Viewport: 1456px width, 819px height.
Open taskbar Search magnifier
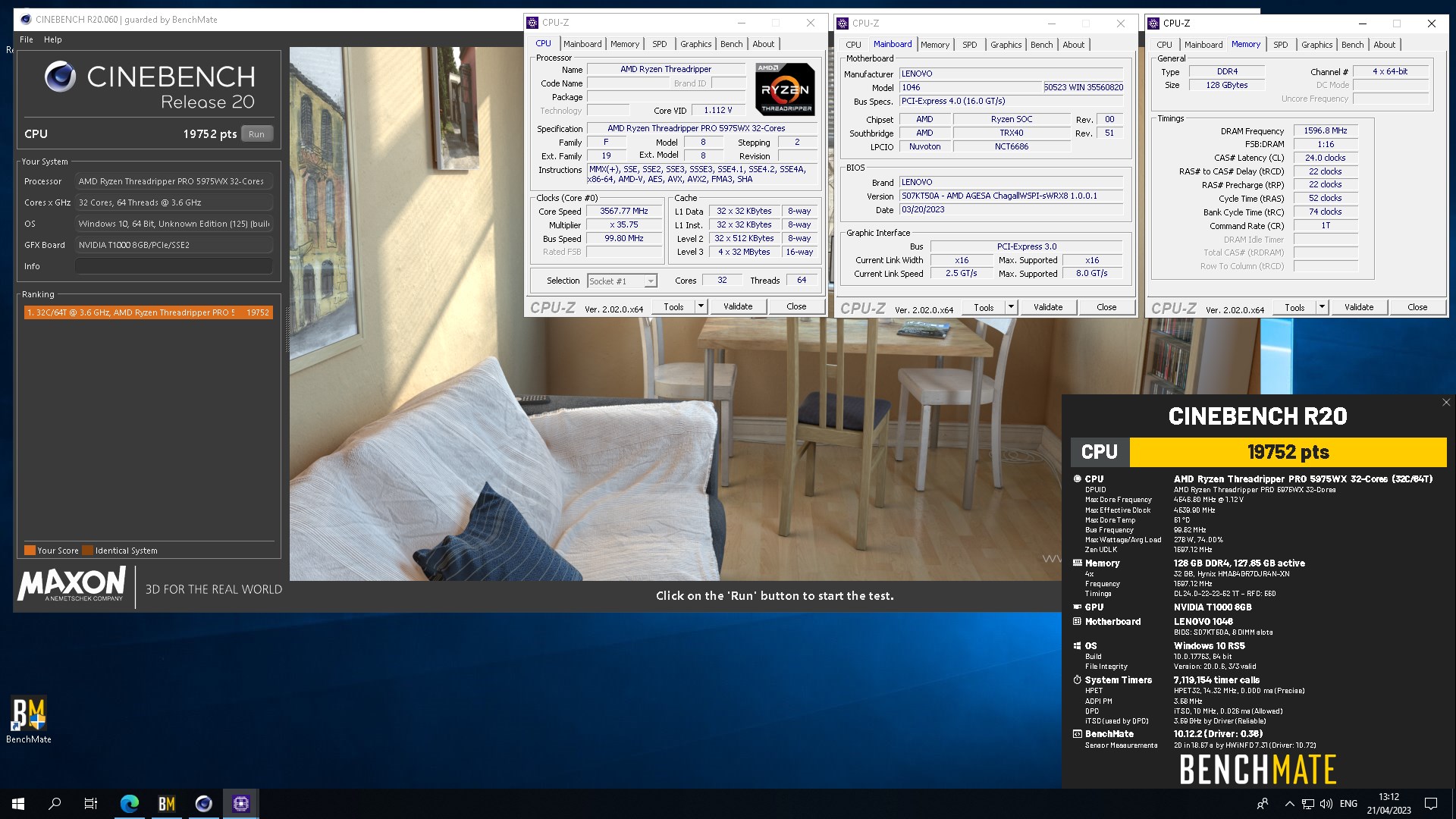[x=55, y=804]
